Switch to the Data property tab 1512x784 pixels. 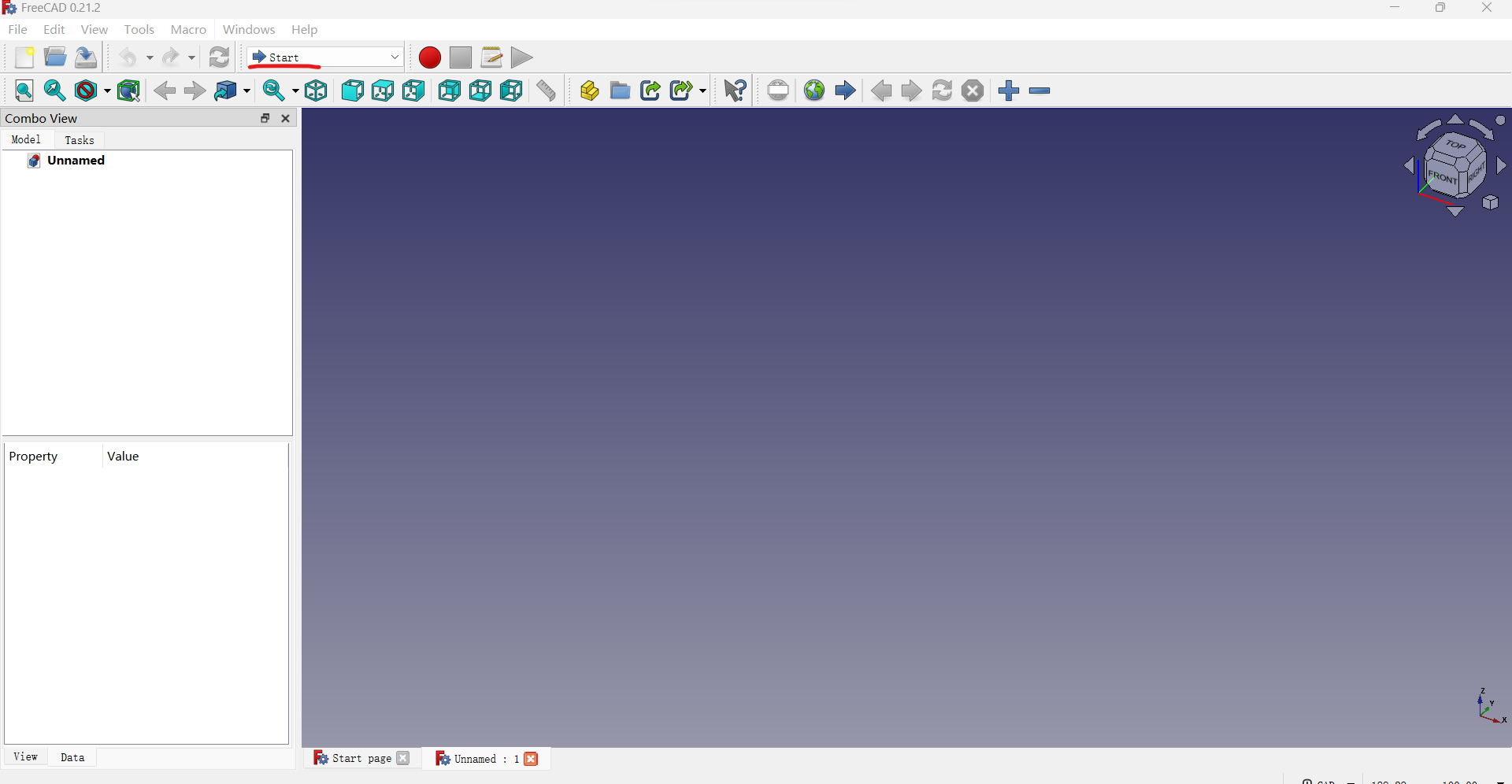click(x=72, y=757)
